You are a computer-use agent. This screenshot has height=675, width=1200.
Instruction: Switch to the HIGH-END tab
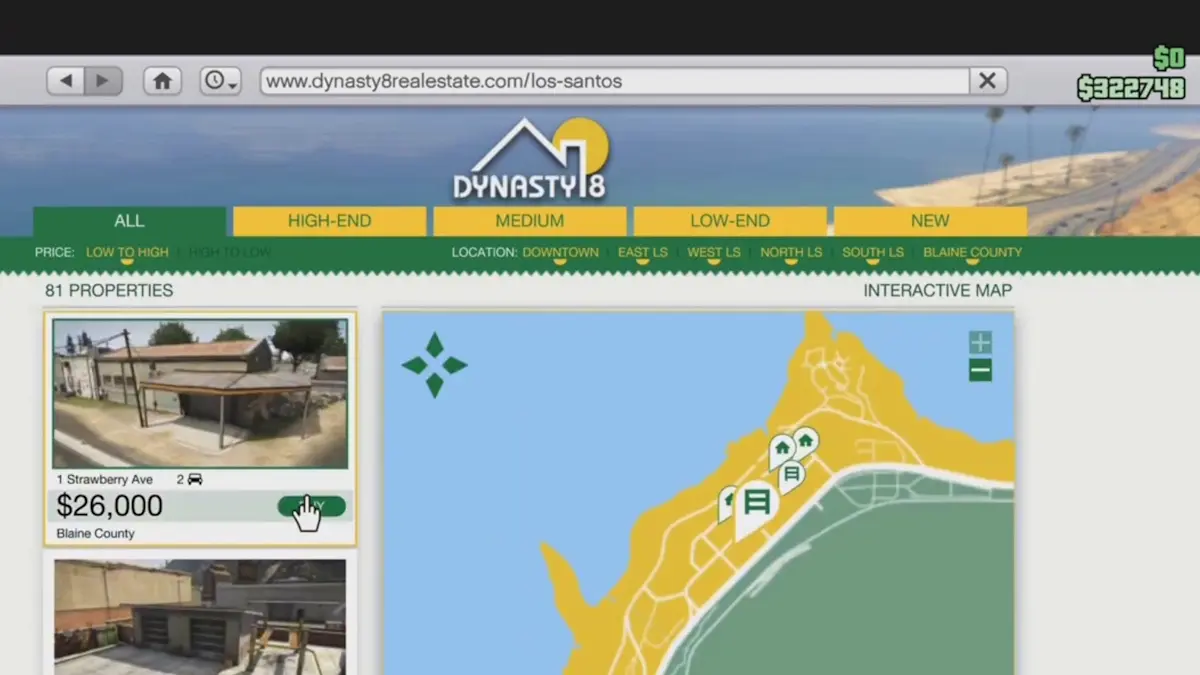click(330, 221)
